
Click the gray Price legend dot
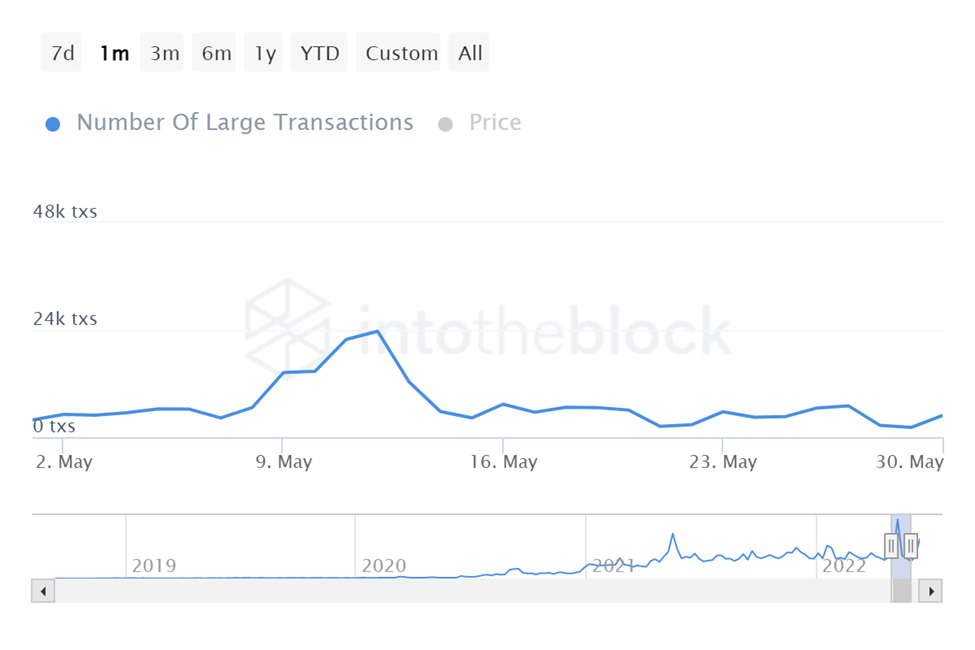(x=446, y=124)
